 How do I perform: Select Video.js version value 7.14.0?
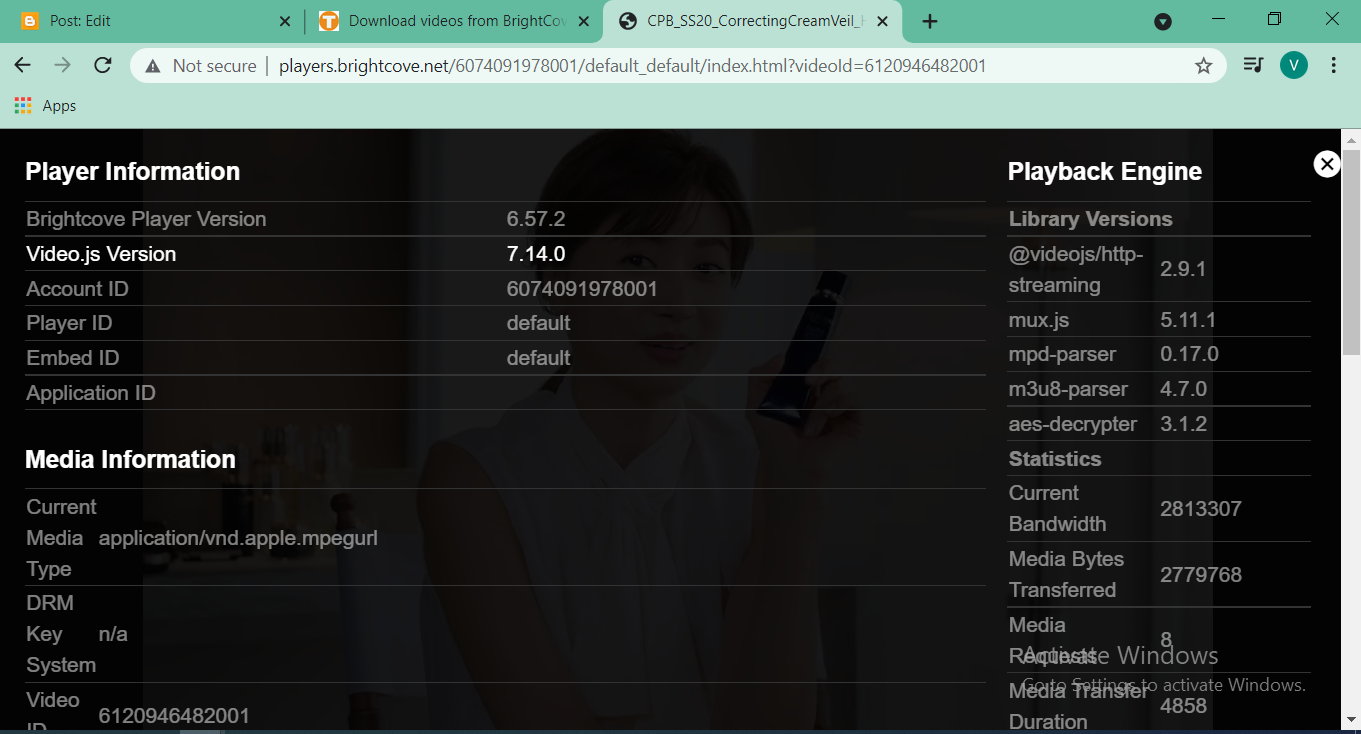tap(536, 254)
